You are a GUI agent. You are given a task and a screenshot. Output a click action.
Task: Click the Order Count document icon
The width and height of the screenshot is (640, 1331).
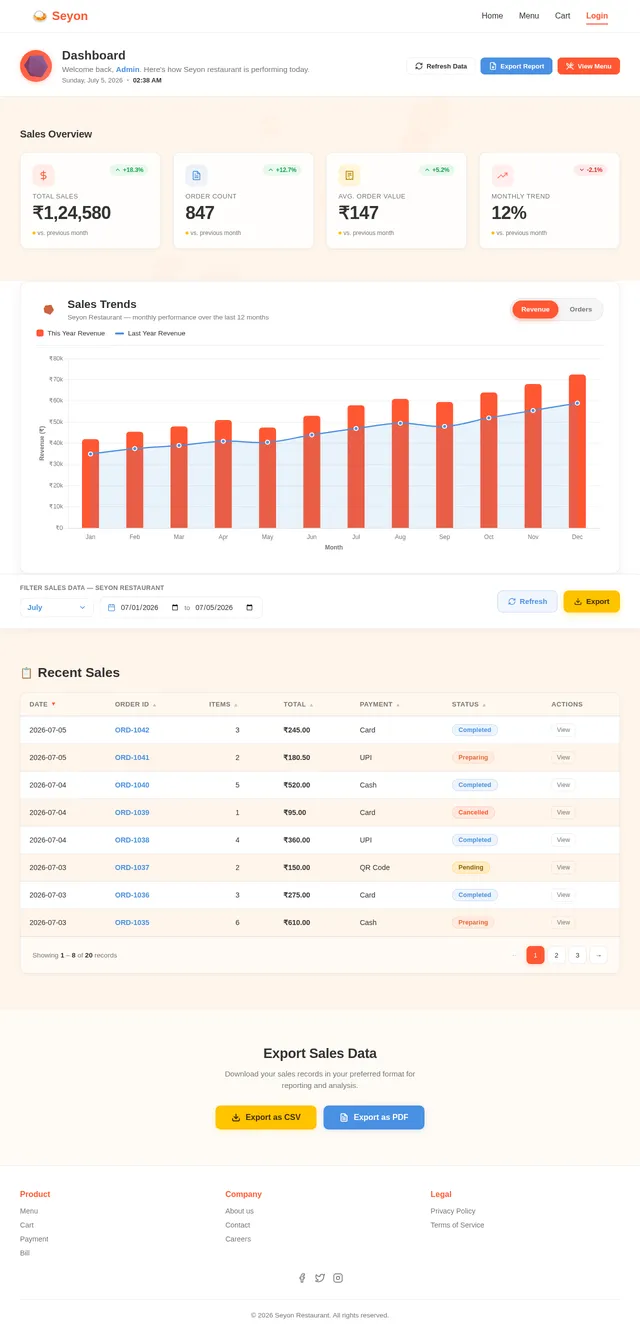click(196, 175)
